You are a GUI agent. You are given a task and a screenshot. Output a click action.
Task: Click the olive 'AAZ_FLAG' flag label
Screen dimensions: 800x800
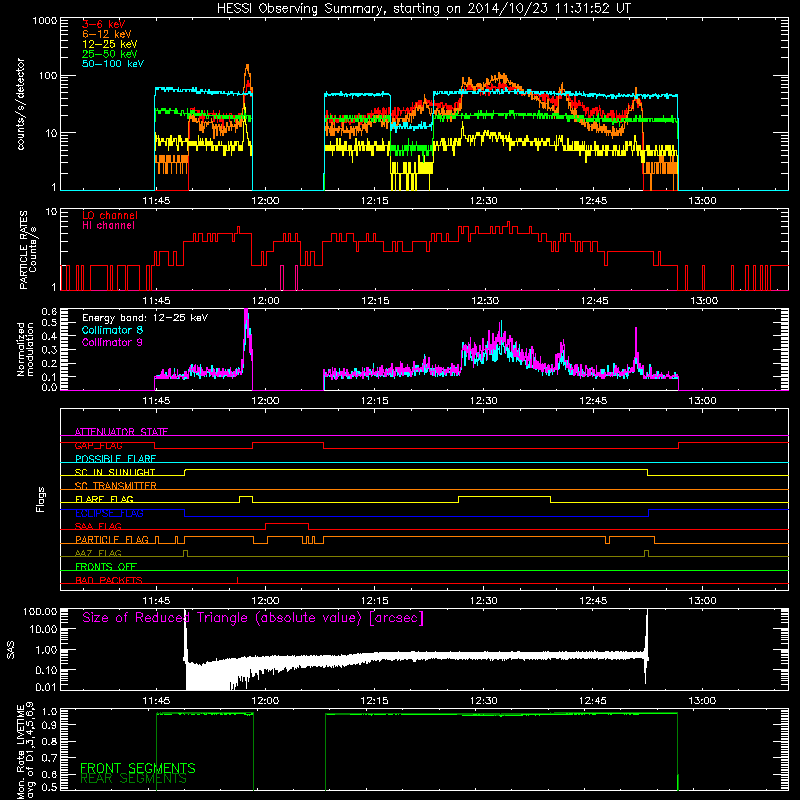pos(98,553)
